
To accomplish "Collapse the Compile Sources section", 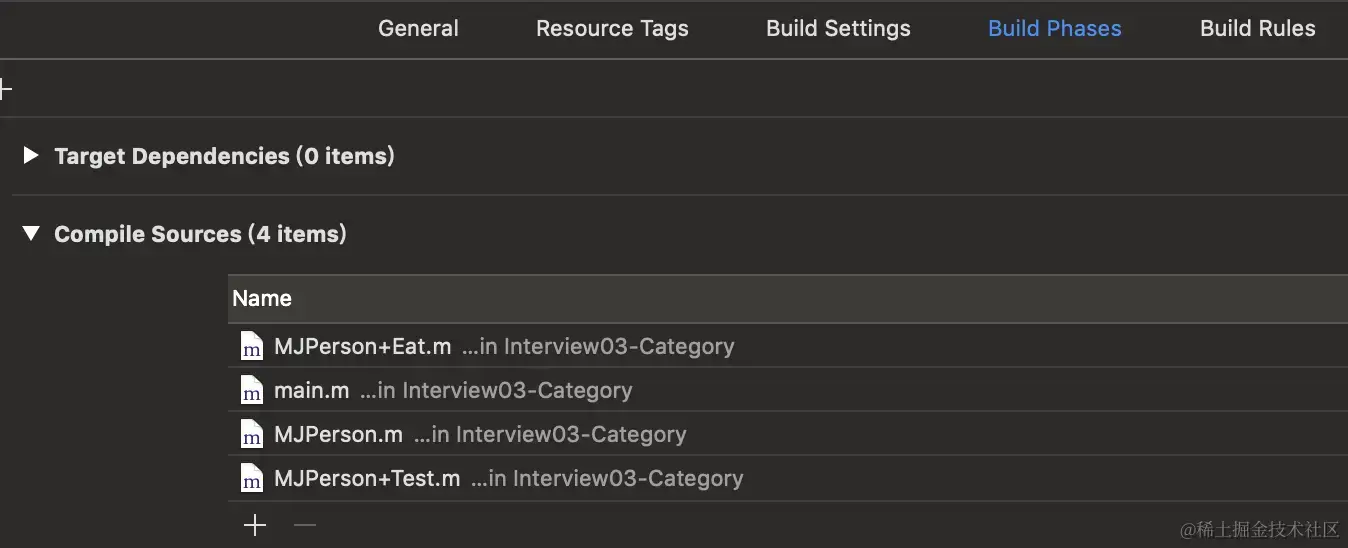I will tap(31, 234).
